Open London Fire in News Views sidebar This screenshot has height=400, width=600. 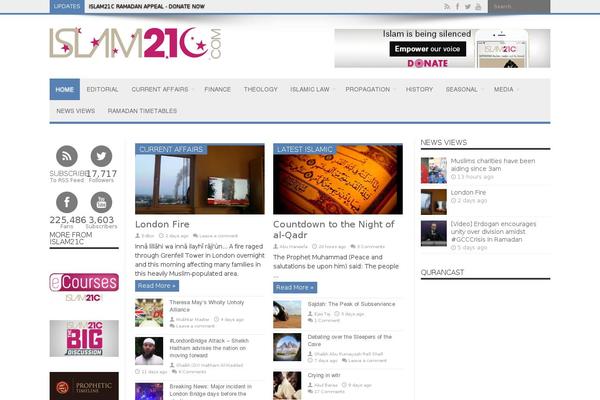pos(468,192)
